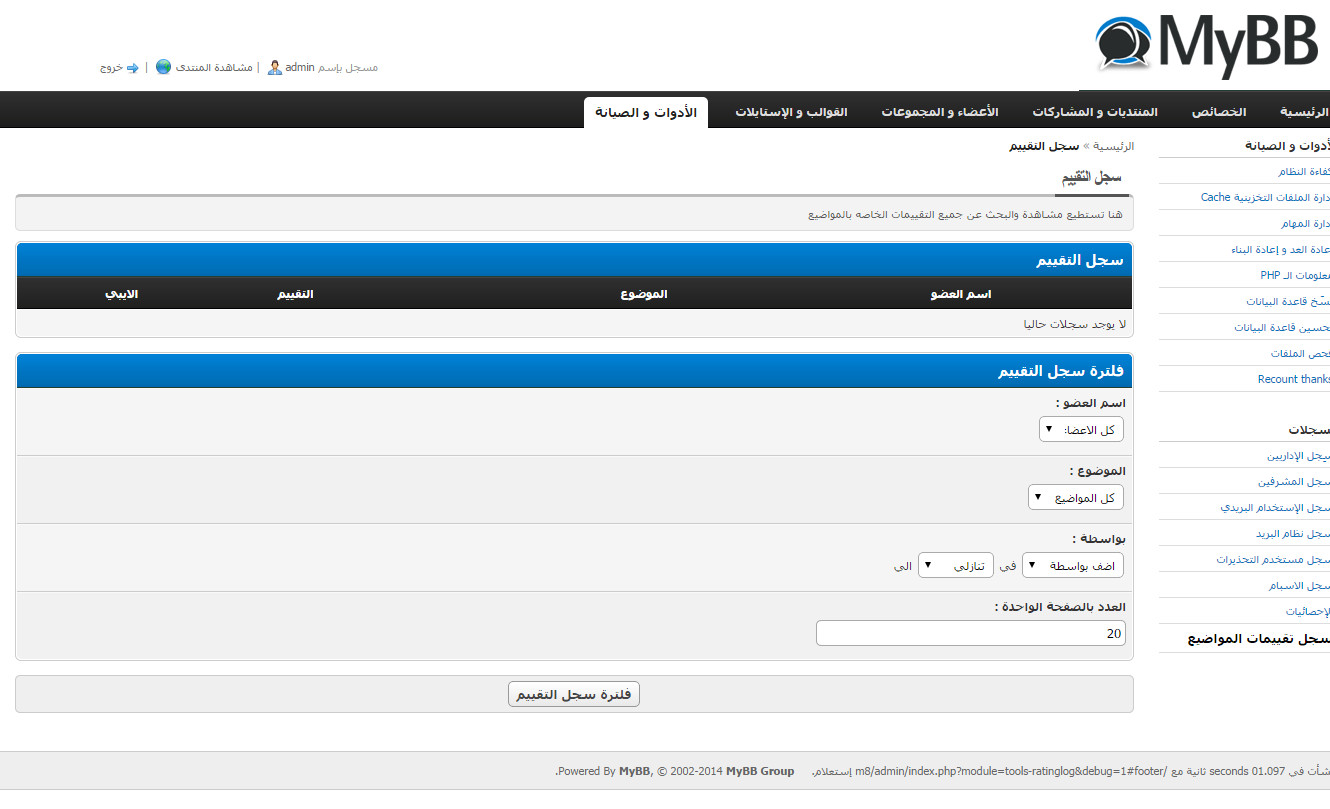Go to the الأعضاء و المجموعات tab
Viewport: 1330px width, 809px height.
tap(939, 112)
